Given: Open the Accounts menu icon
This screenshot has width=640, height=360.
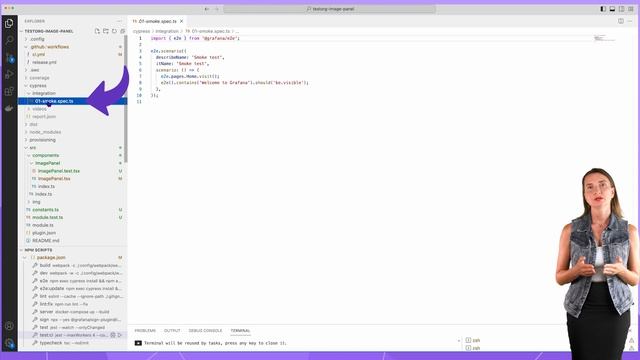Looking at the screenshot, I should point(9,326).
